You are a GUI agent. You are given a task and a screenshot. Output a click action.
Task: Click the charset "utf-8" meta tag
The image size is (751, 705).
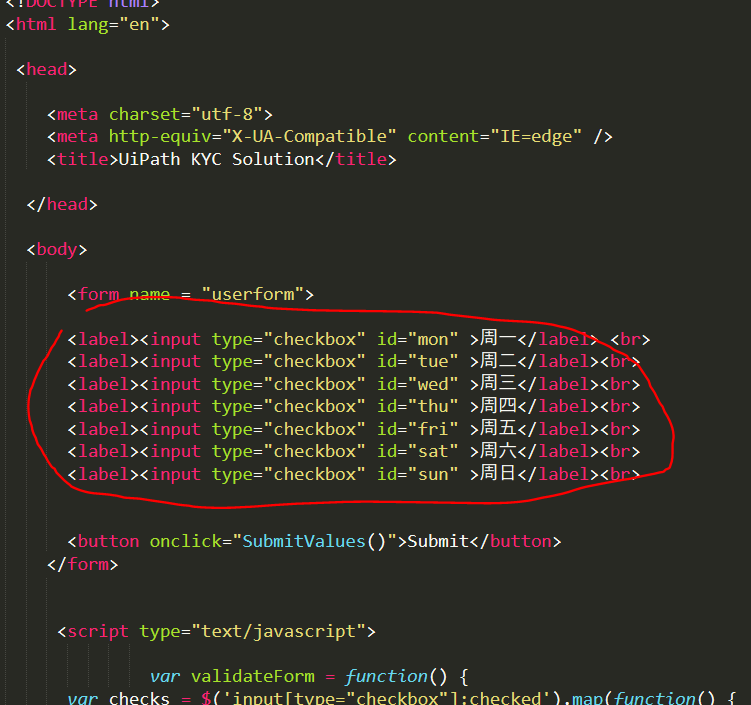[160, 114]
